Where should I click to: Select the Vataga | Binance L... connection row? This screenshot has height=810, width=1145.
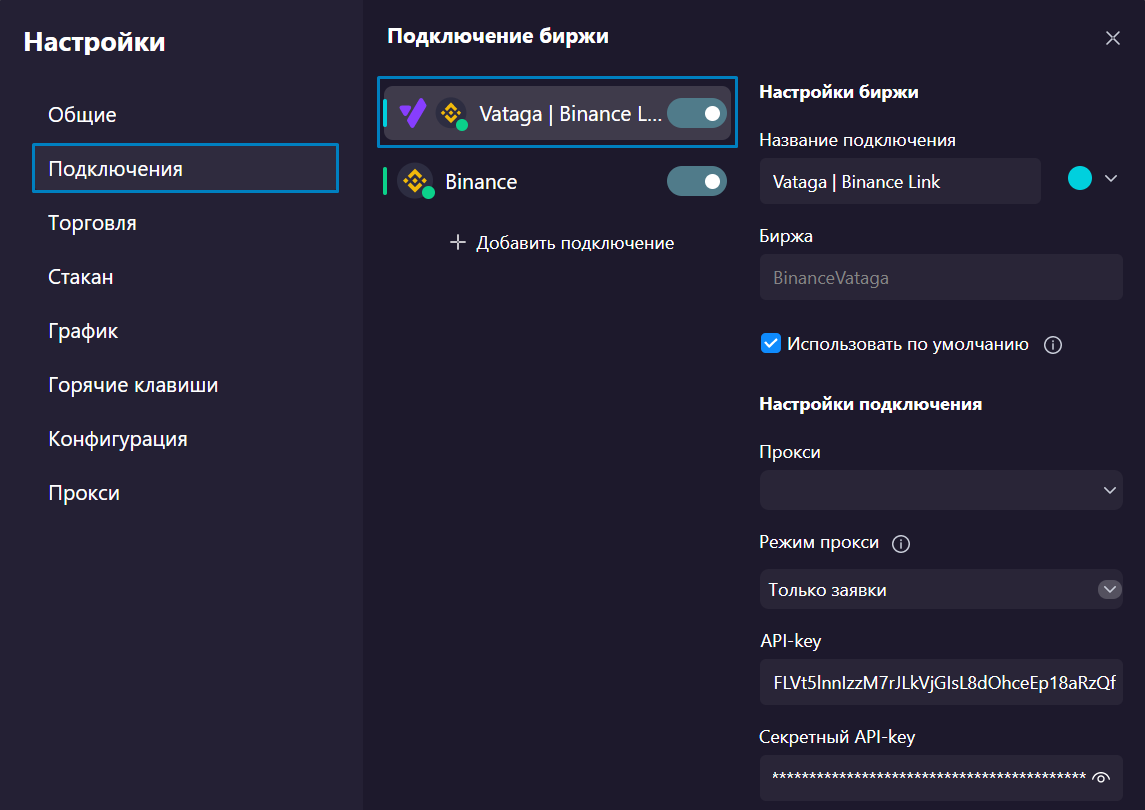(557, 113)
